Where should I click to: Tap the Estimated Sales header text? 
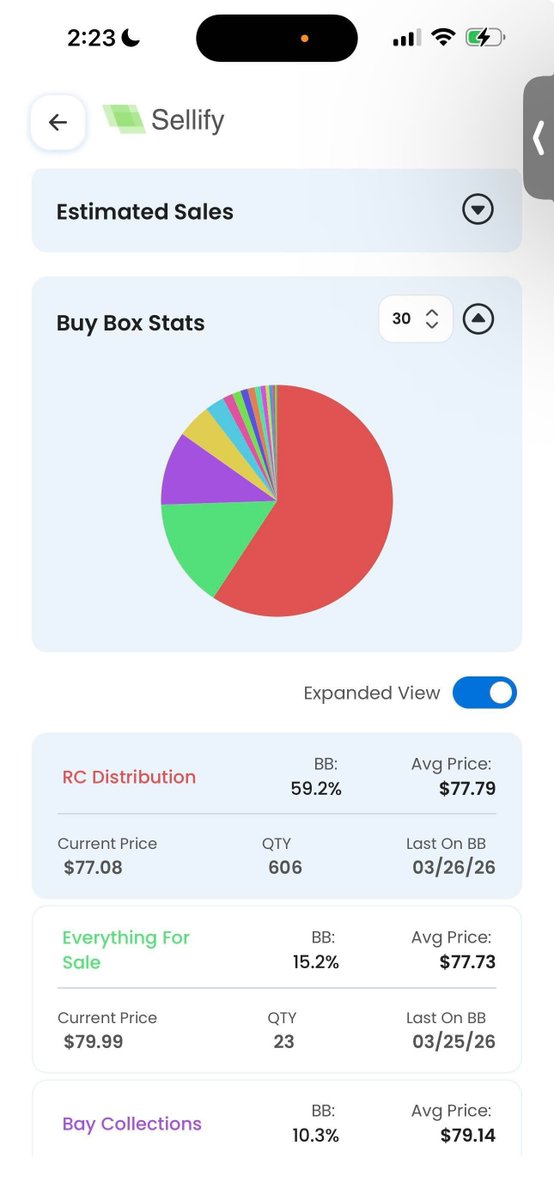pyautogui.click(x=145, y=211)
